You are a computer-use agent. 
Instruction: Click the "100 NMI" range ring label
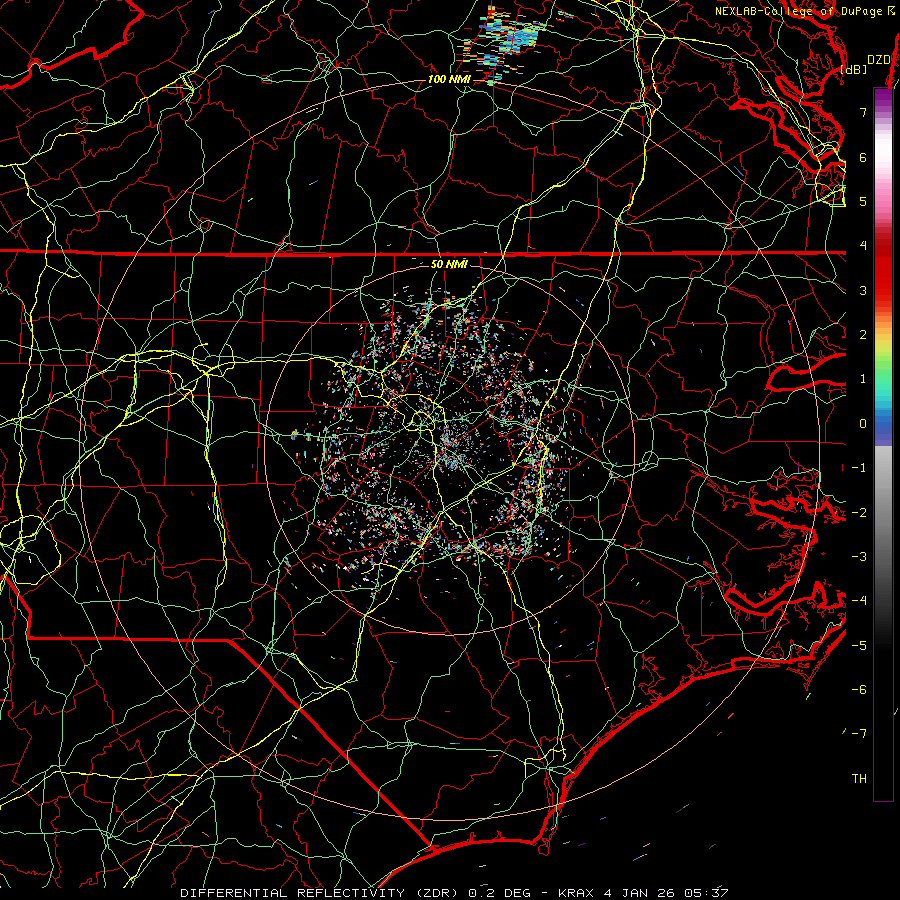[449, 79]
